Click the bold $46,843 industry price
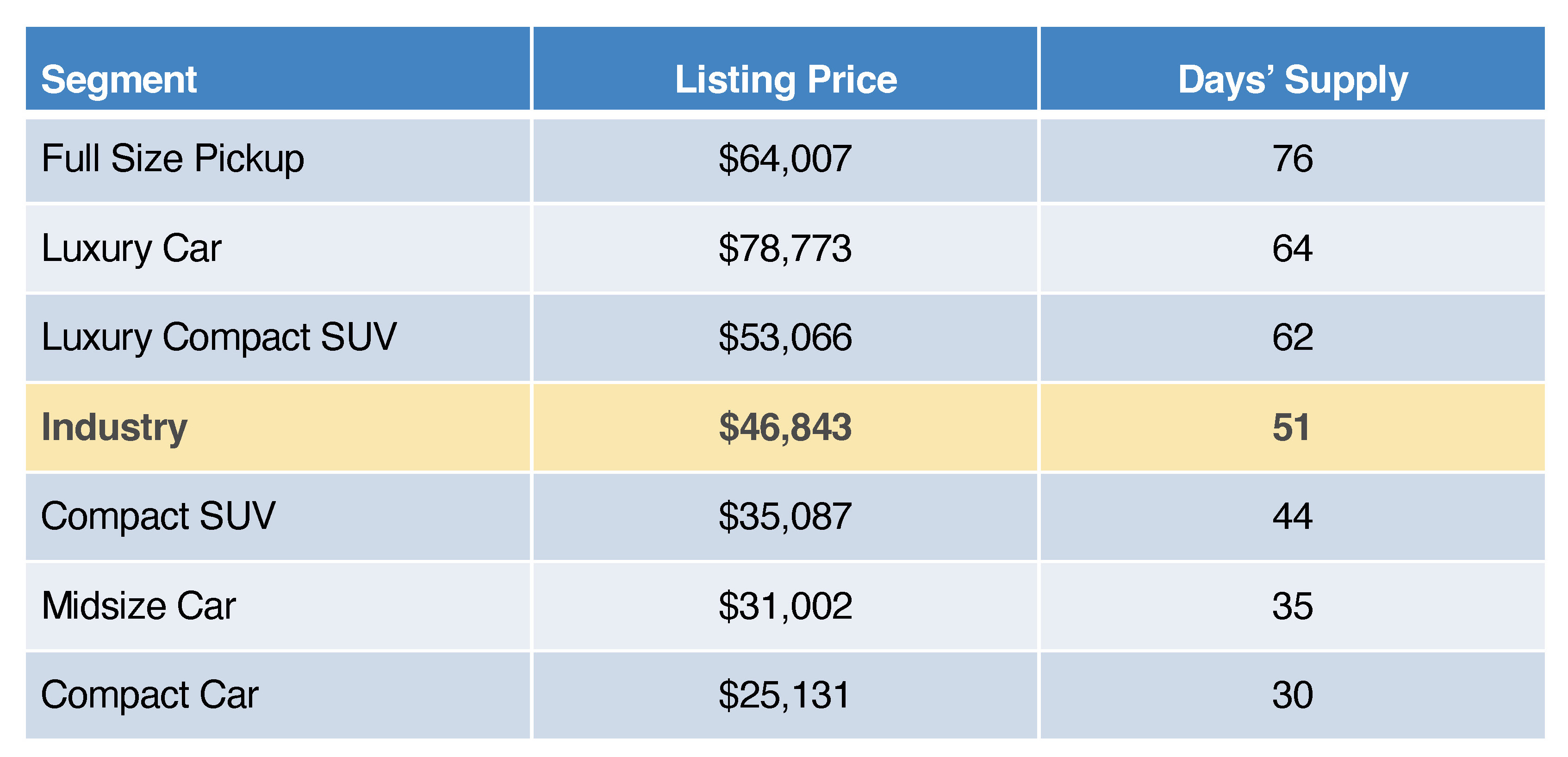 pos(784,427)
